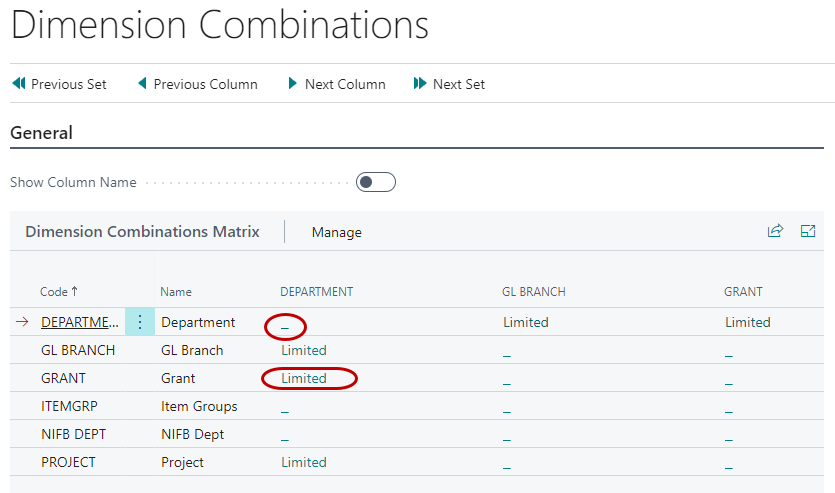The height and width of the screenshot is (493, 835).
Task: Click the GRANT column header
Action: [x=743, y=292]
